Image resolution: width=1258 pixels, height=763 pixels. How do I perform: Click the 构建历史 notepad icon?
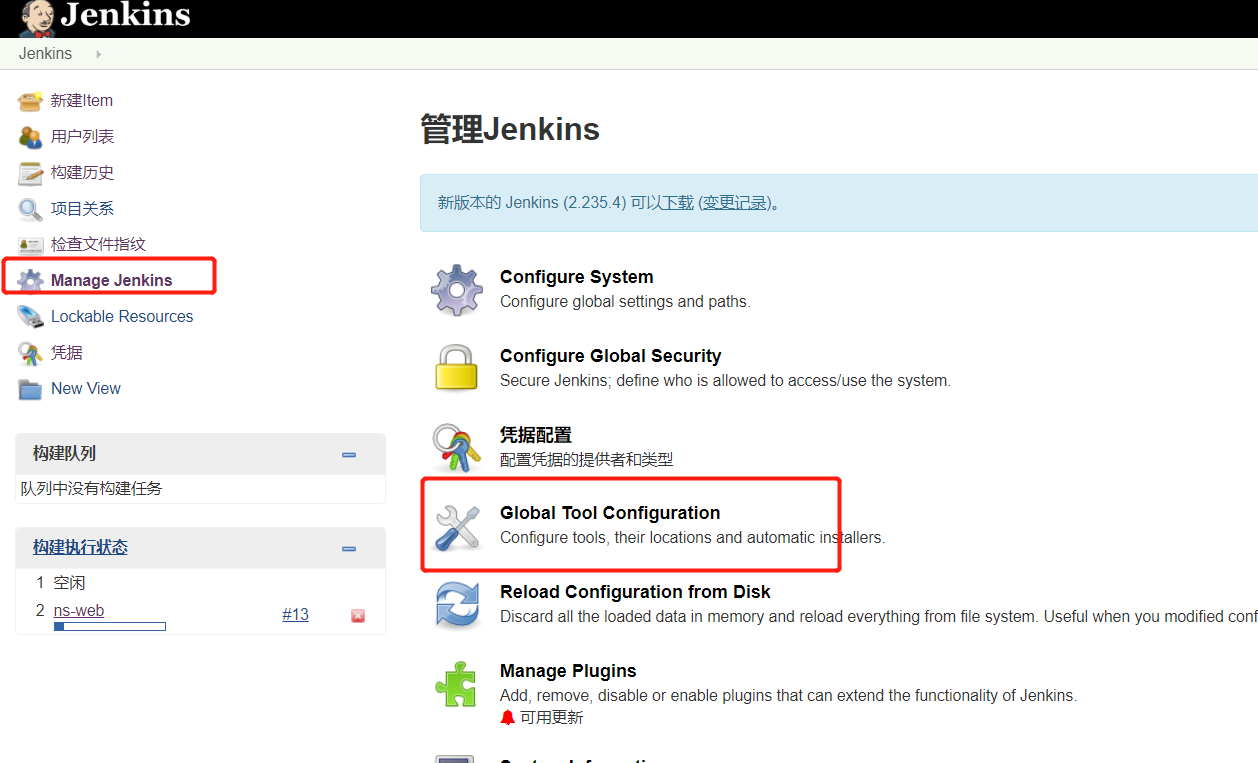click(x=31, y=173)
